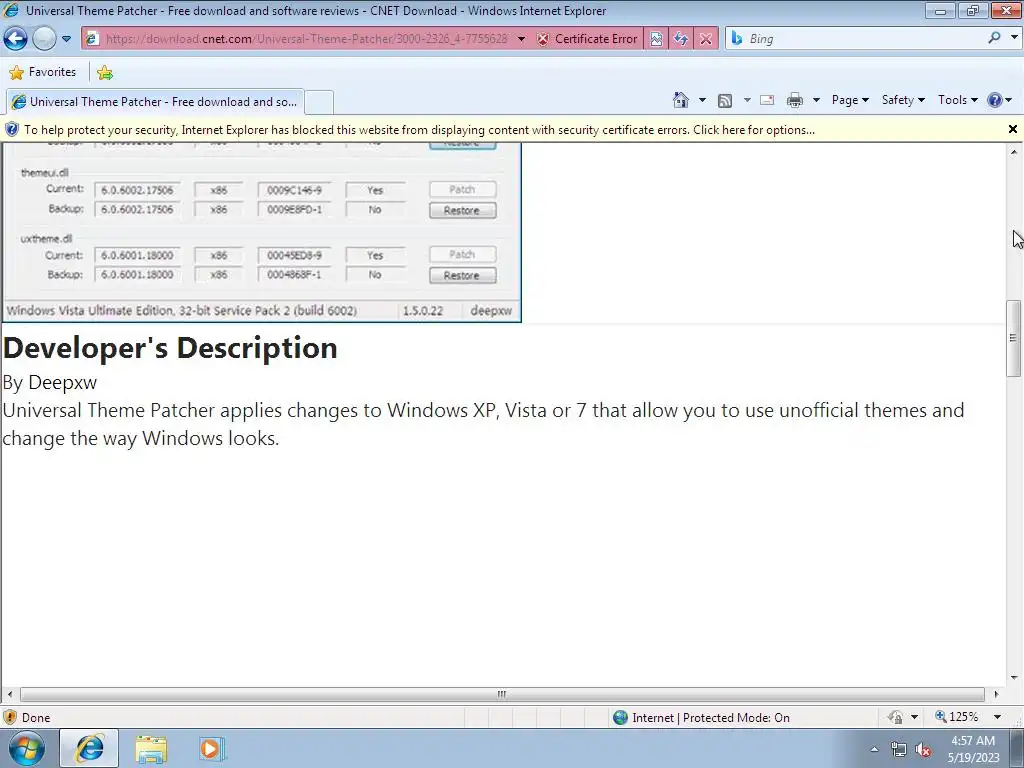Click the search magnifier icon

(x=995, y=38)
